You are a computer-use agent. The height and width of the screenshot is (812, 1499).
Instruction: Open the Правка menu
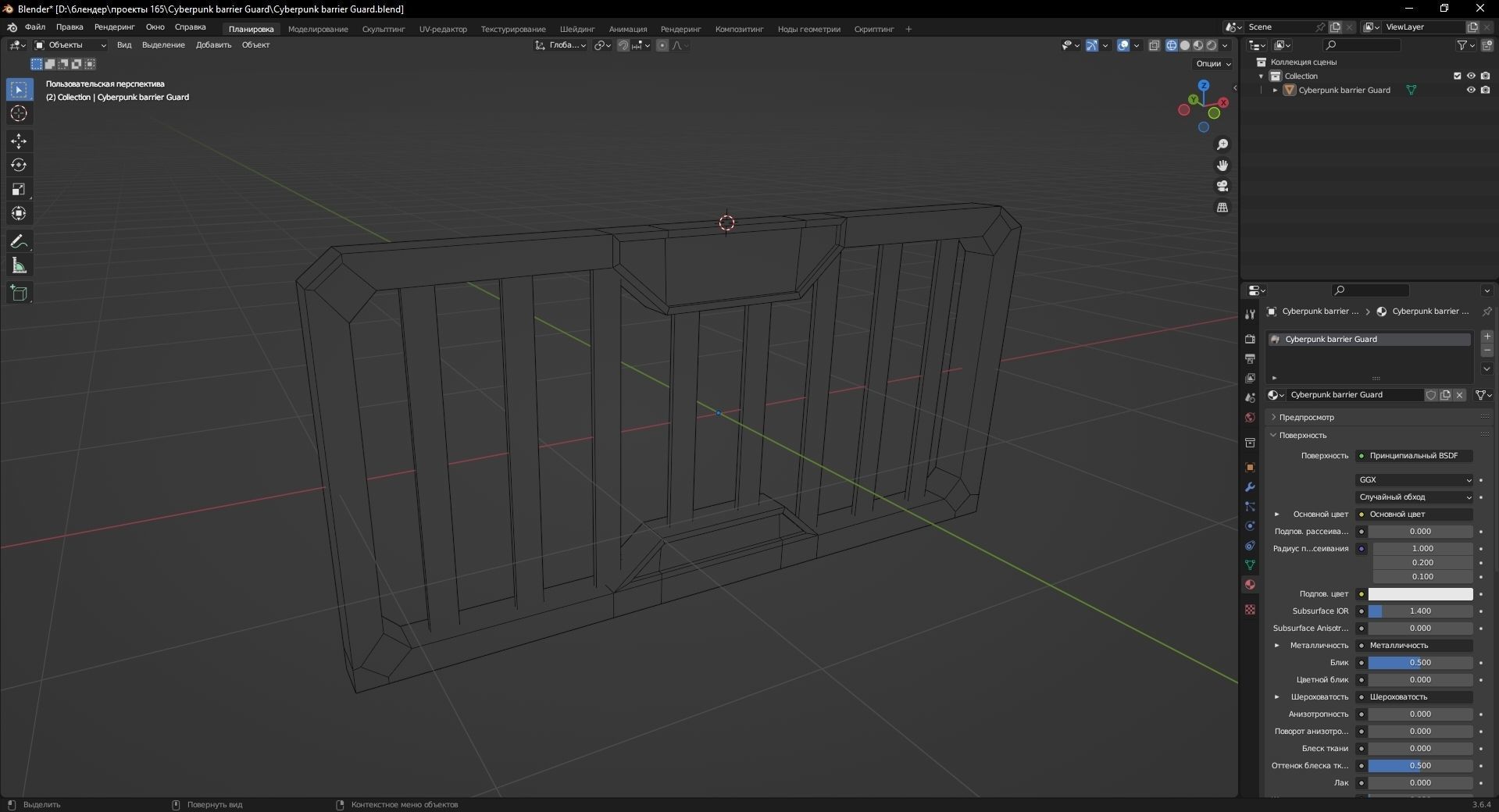[70, 27]
